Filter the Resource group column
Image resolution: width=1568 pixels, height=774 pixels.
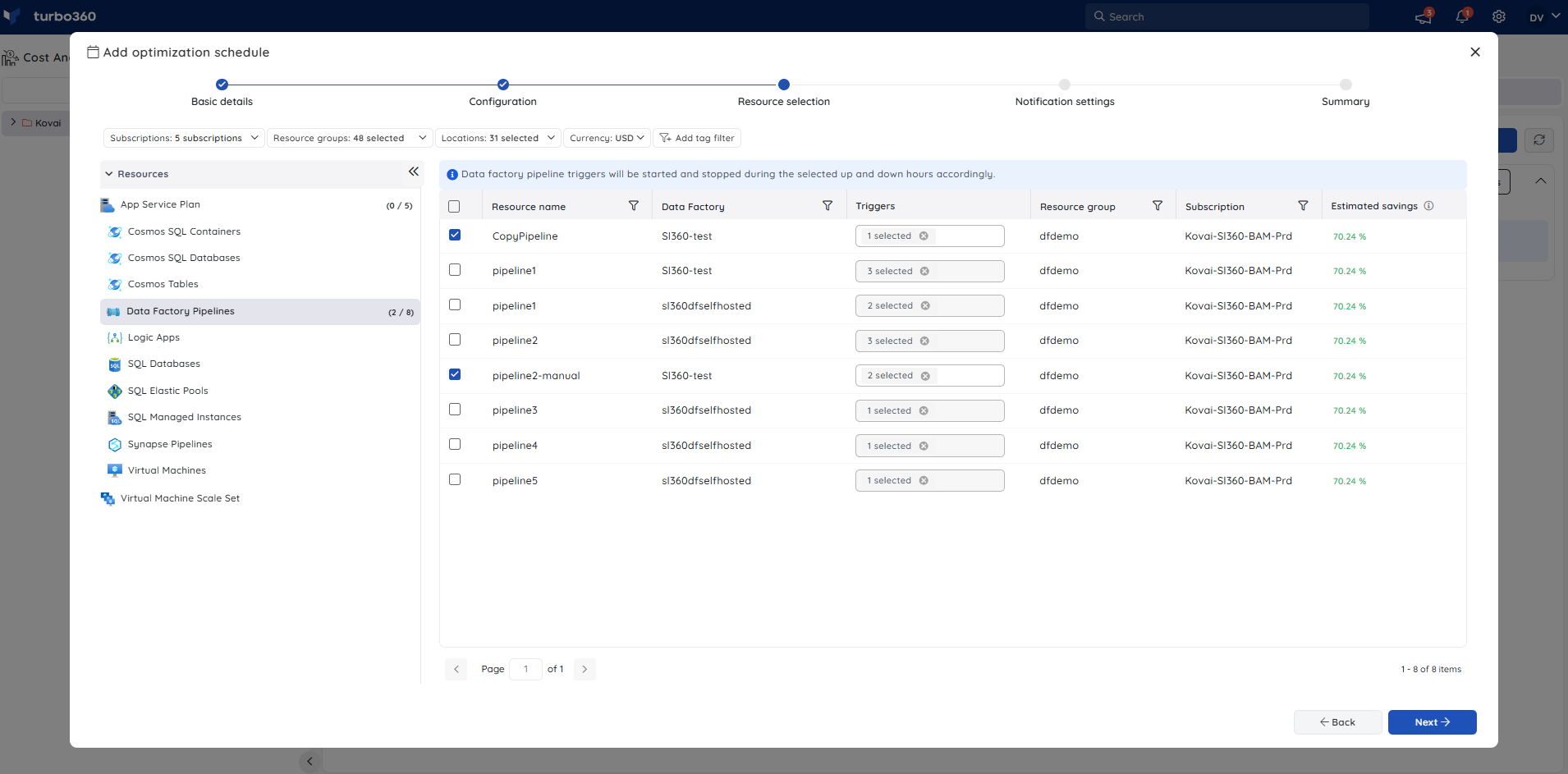point(1158,206)
